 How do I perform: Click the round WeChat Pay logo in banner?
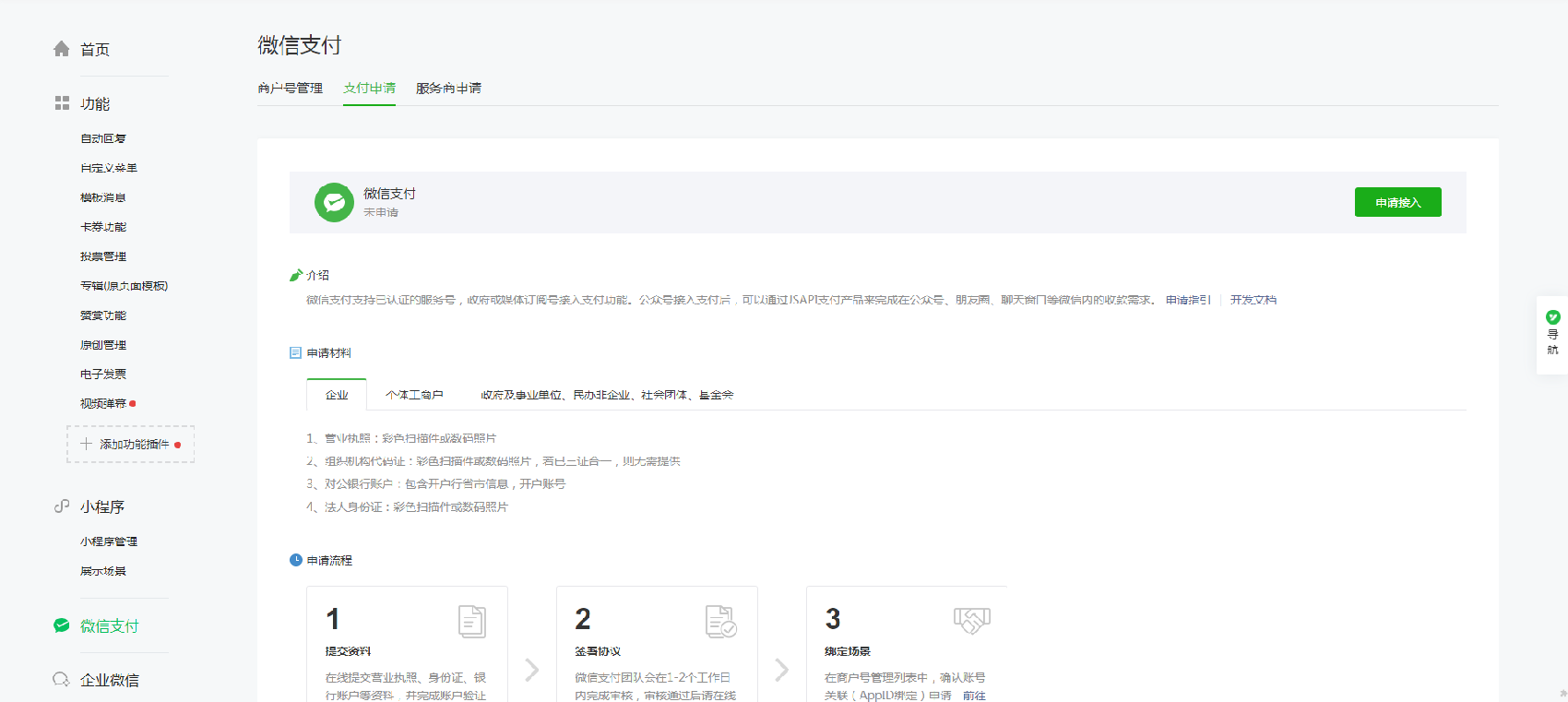pyautogui.click(x=334, y=202)
